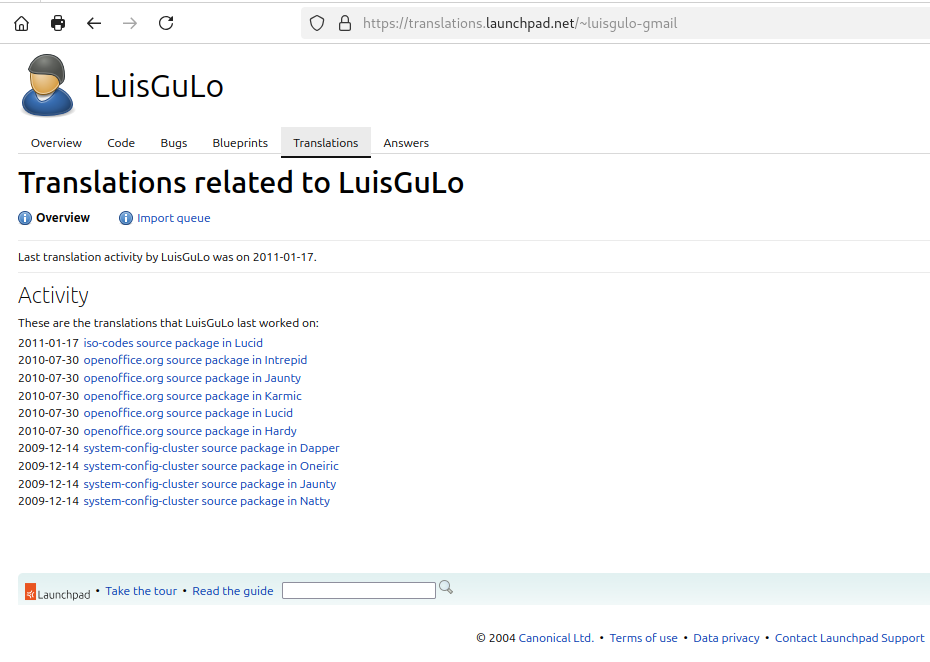Open openoffice.org source package in Lucid
The width and height of the screenshot is (930, 662).
point(188,413)
